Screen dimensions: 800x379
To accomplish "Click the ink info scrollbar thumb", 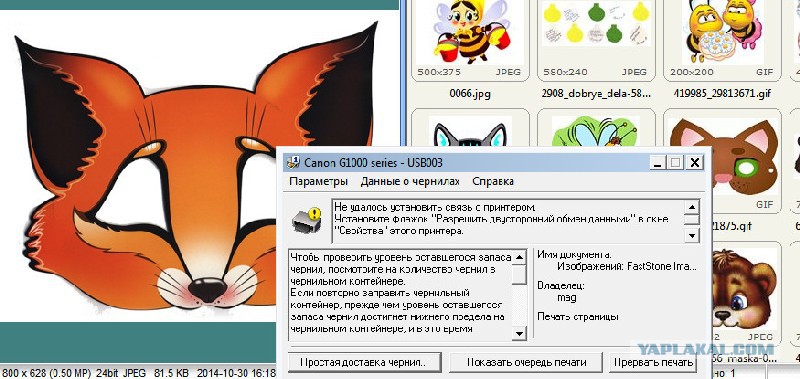I will 519,274.
